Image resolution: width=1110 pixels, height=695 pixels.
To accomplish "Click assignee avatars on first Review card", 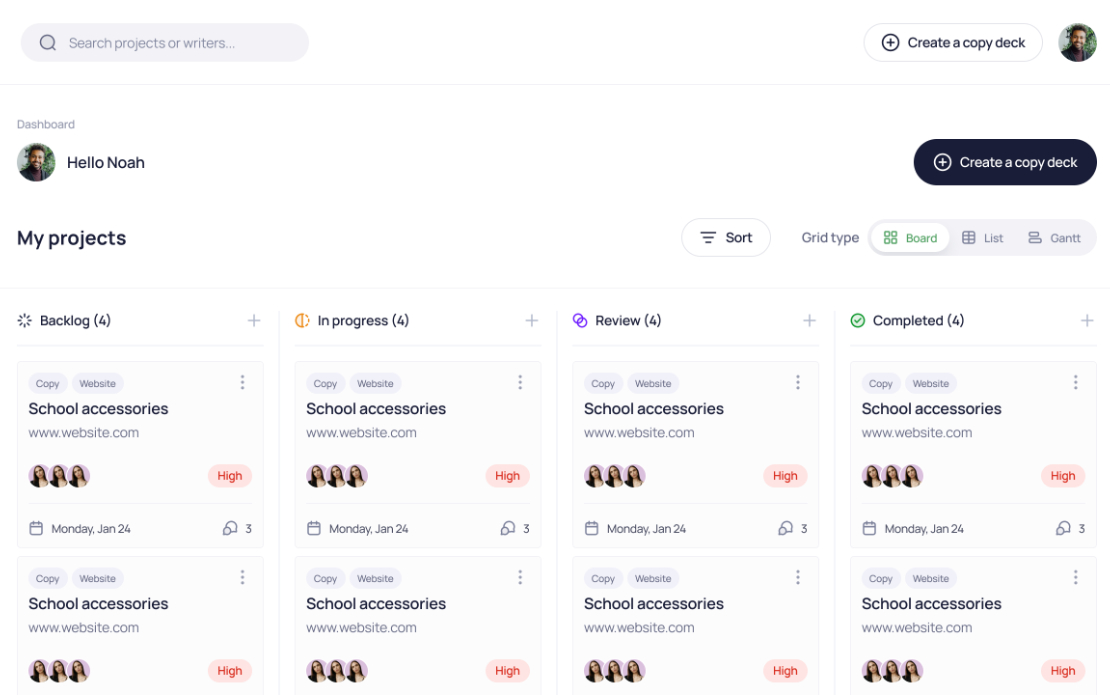I will tap(614, 476).
